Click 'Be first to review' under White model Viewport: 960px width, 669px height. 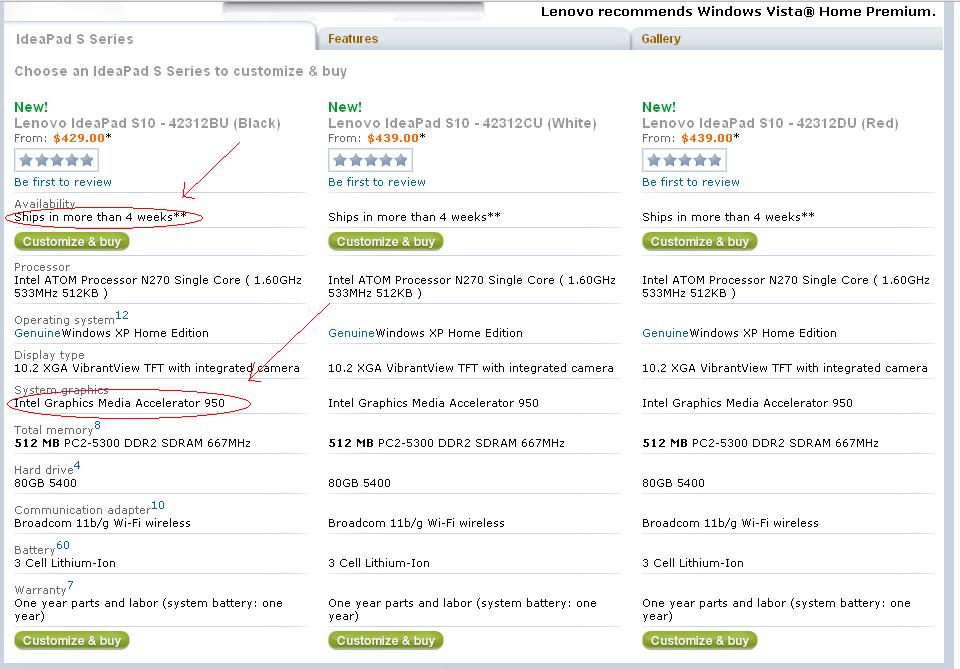(x=377, y=182)
